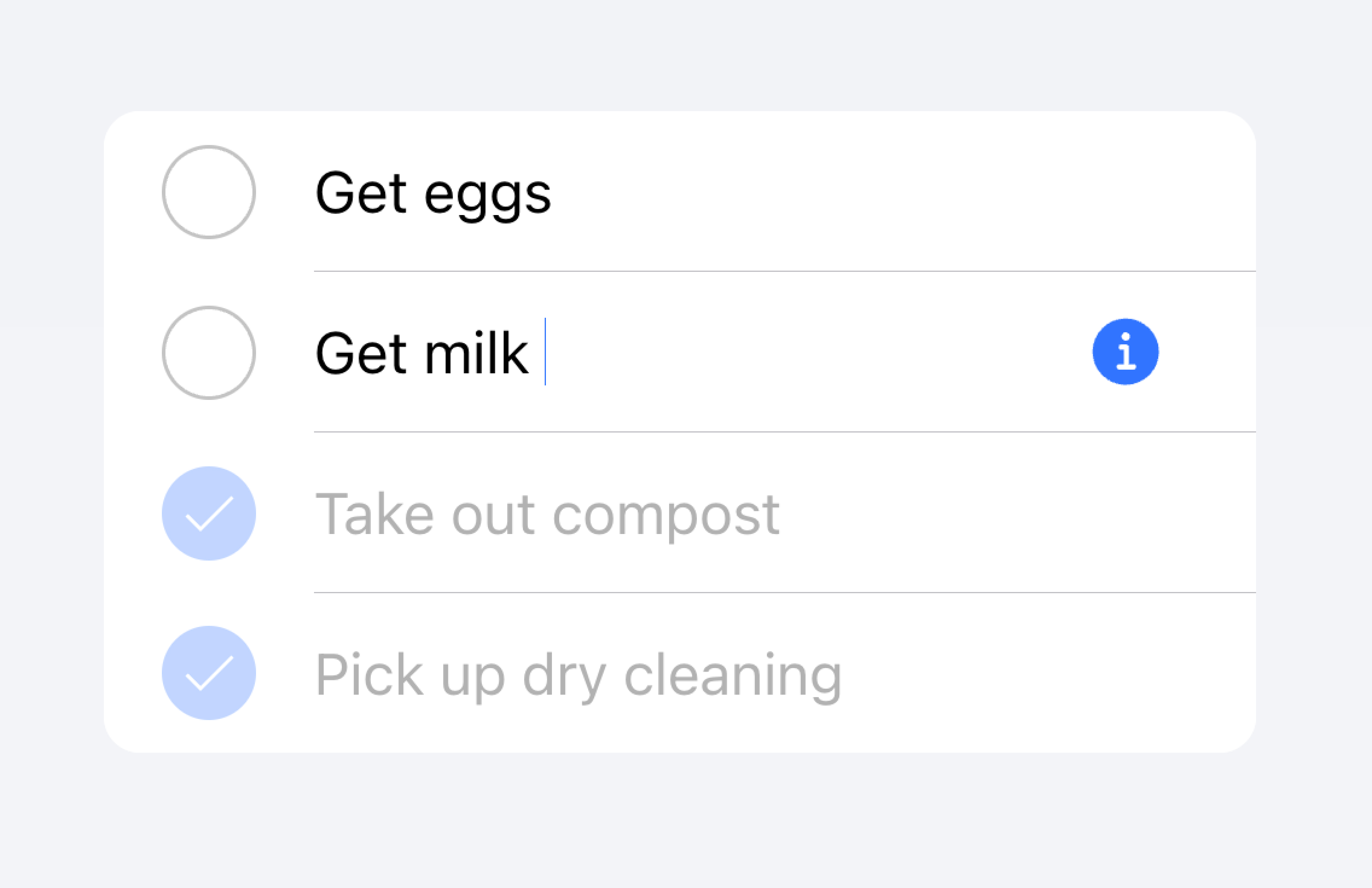Uncheck Pick up dry cleaning checkmark

click(x=209, y=673)
